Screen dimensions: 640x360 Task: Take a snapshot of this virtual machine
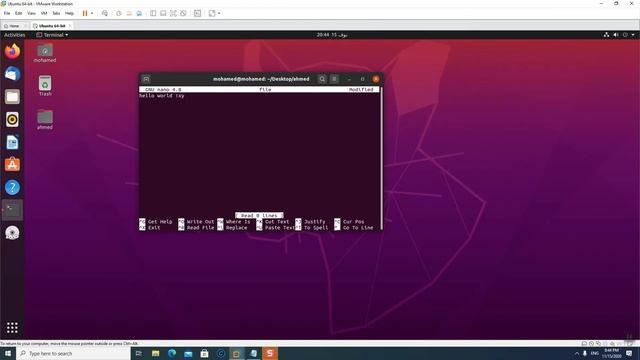coord(119,13)
